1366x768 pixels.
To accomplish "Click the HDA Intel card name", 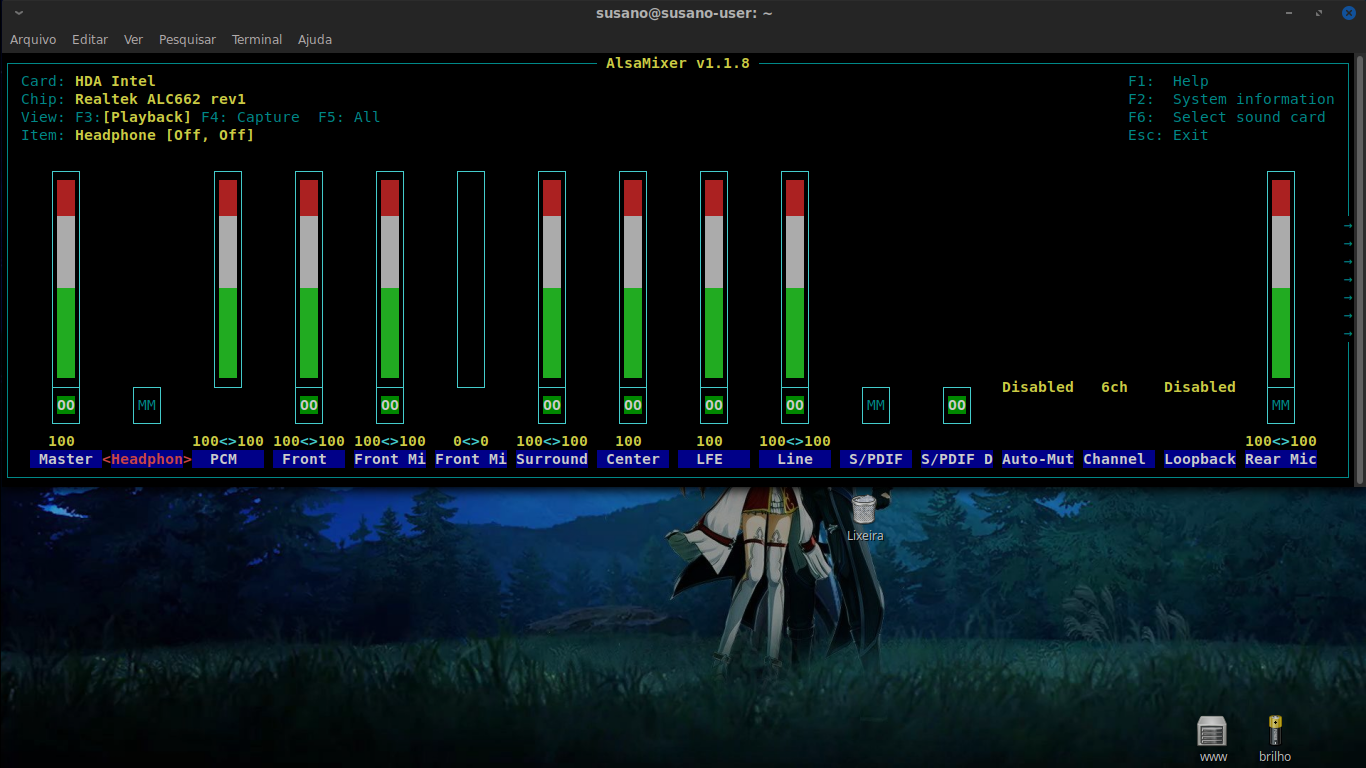I will 115,81.
